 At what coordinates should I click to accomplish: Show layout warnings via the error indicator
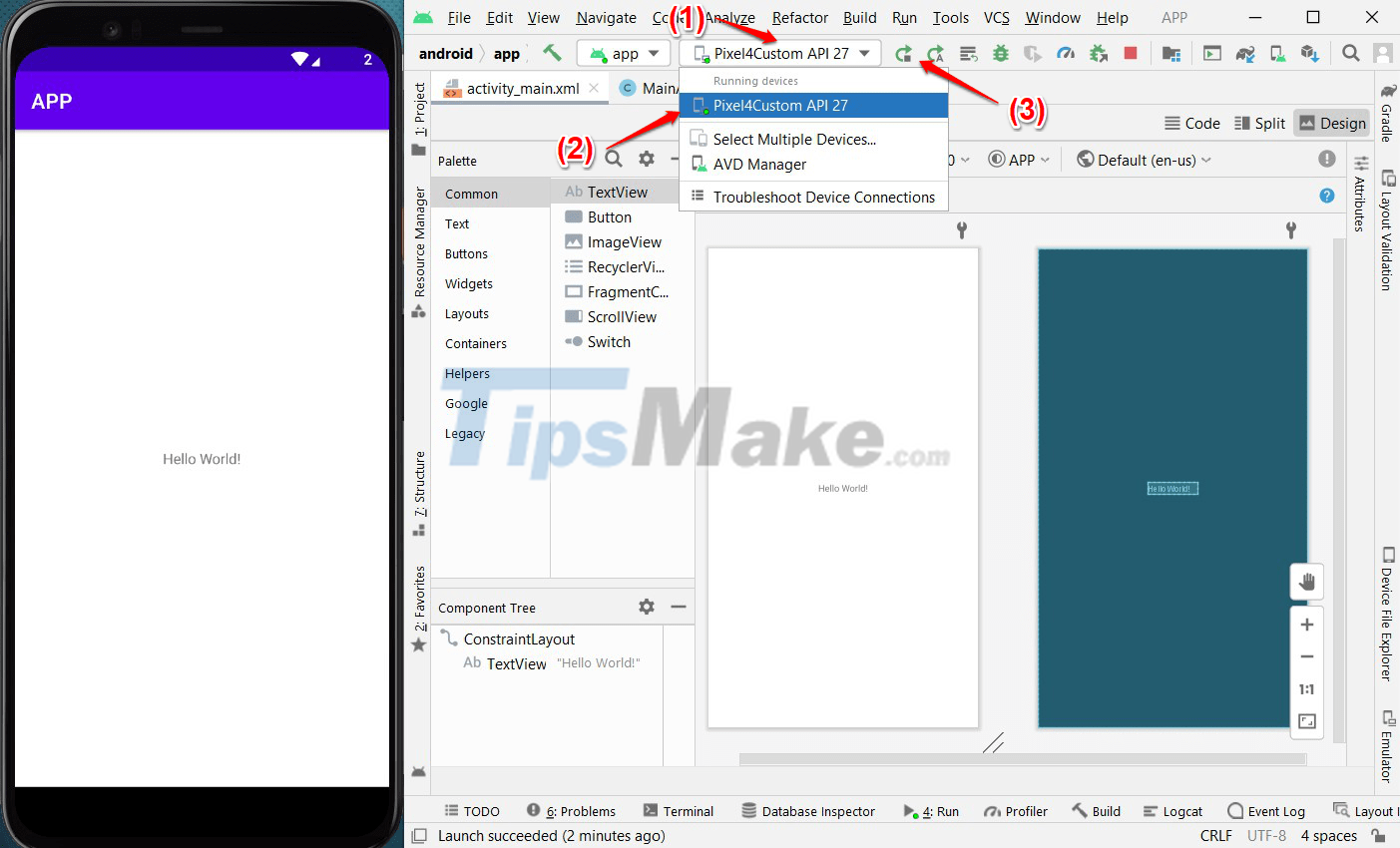1326,159
